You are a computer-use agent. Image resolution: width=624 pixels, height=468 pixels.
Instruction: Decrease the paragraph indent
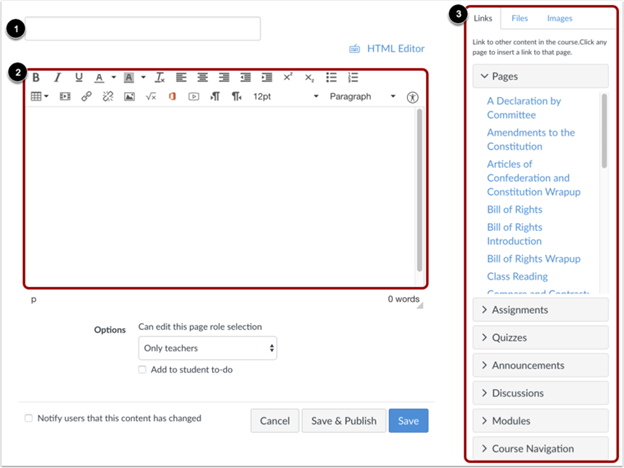point(246,77)
